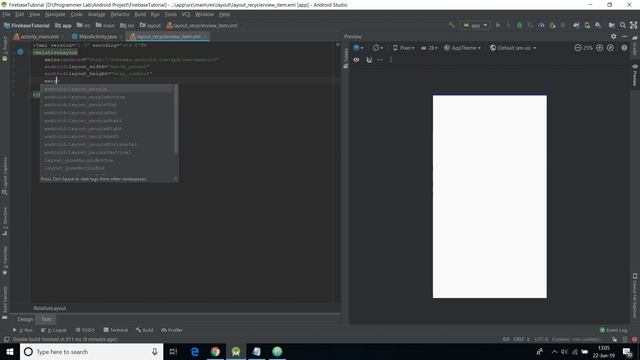Viewport: 640px width, 360px height.
Task: Choose android:layout_margin completion suggestion
Action: (107, 89)
